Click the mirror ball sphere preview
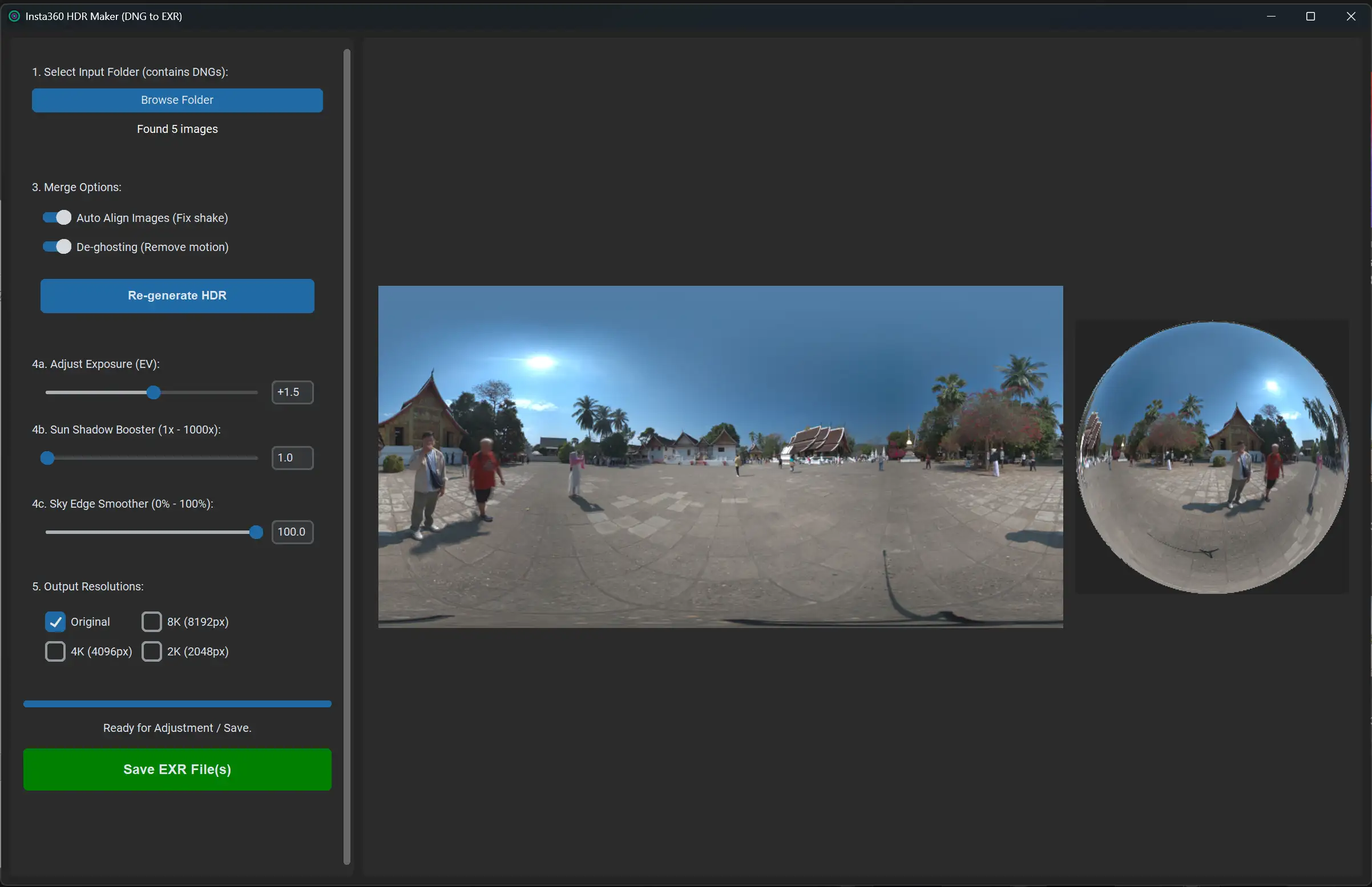The width and height of the screenshot is (1372, 887). click(x=1212, y=457)
